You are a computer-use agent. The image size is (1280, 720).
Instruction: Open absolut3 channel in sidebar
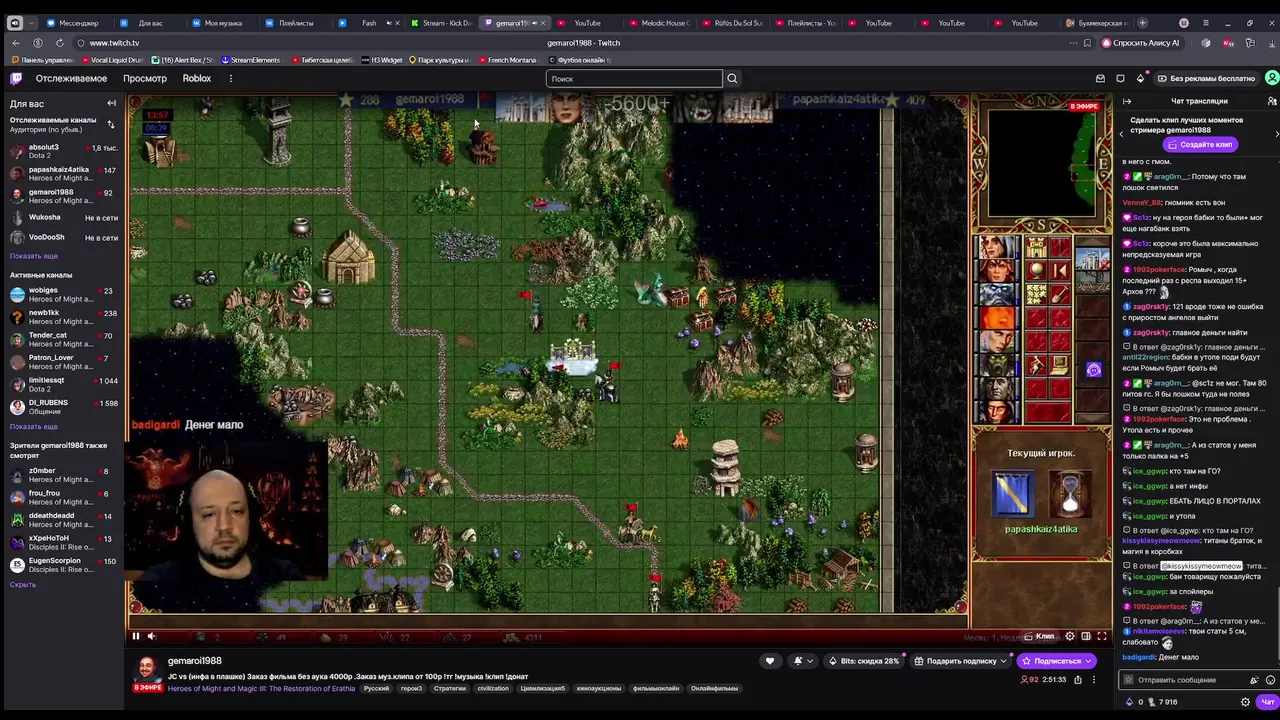tap(63, 151)
